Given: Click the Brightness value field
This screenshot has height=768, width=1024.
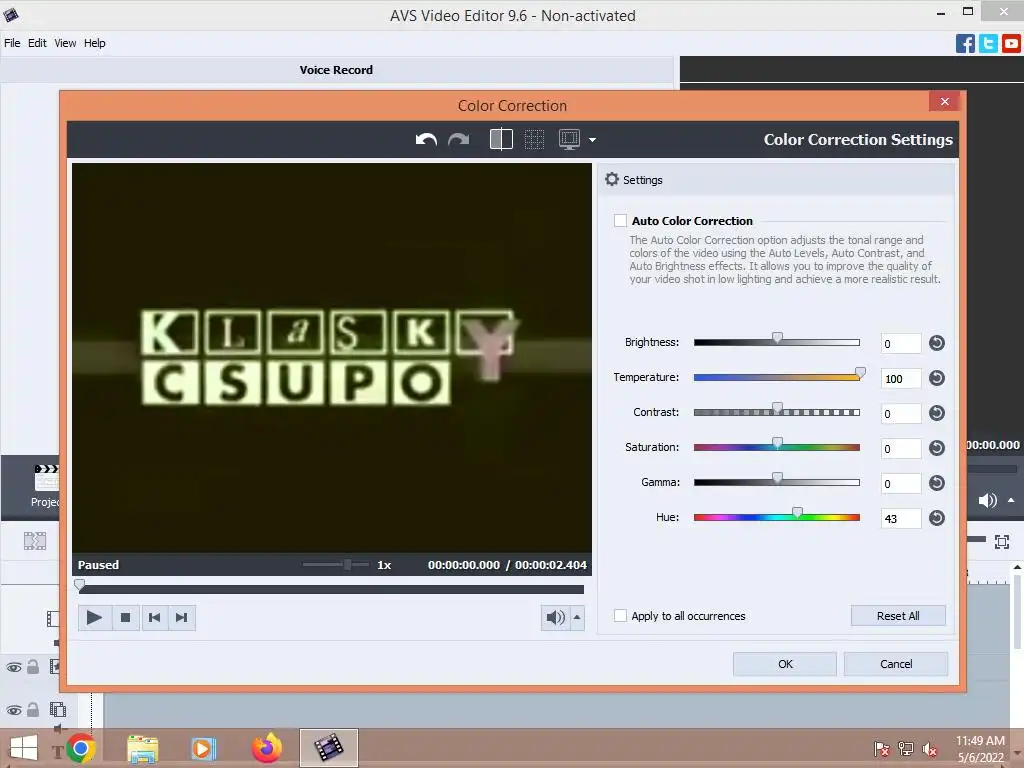Looking at the screenshot, I should pos(901,344).
